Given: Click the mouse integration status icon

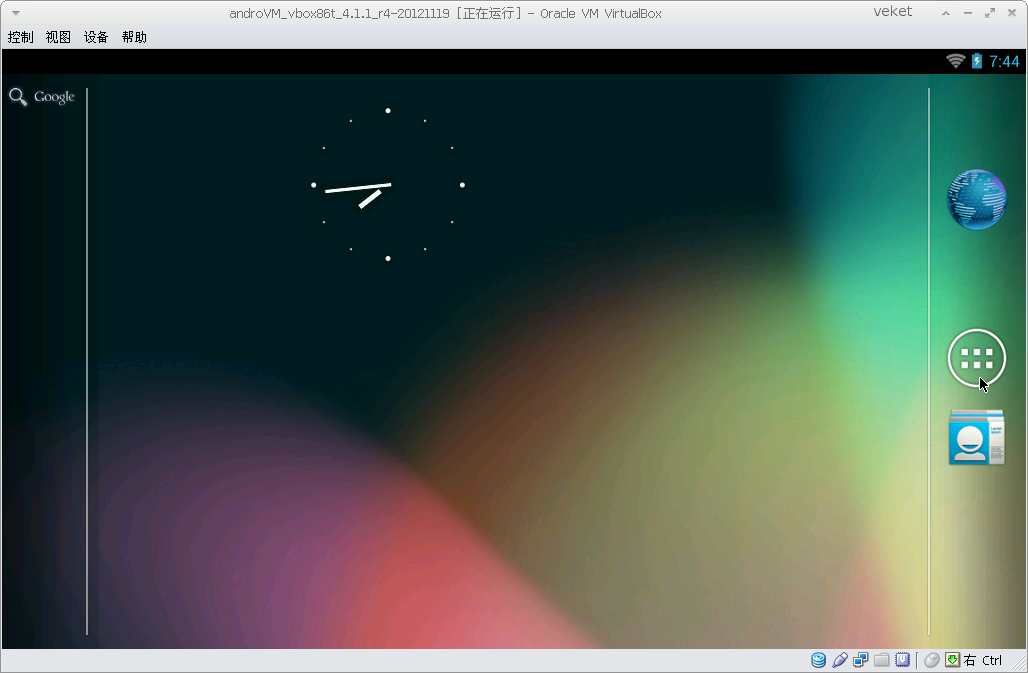Looking at the screenshot, I should point(932,660).
